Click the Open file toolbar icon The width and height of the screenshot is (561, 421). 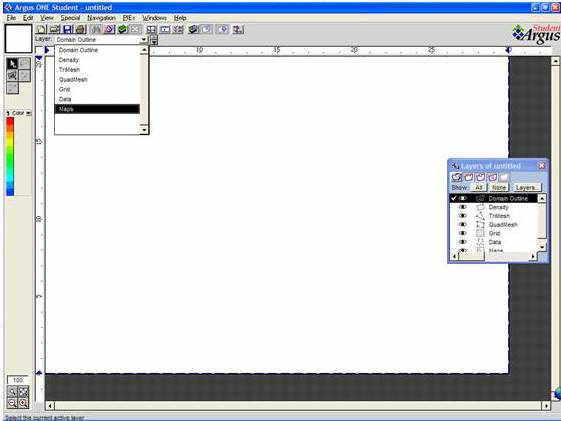(x=54, y=29)
